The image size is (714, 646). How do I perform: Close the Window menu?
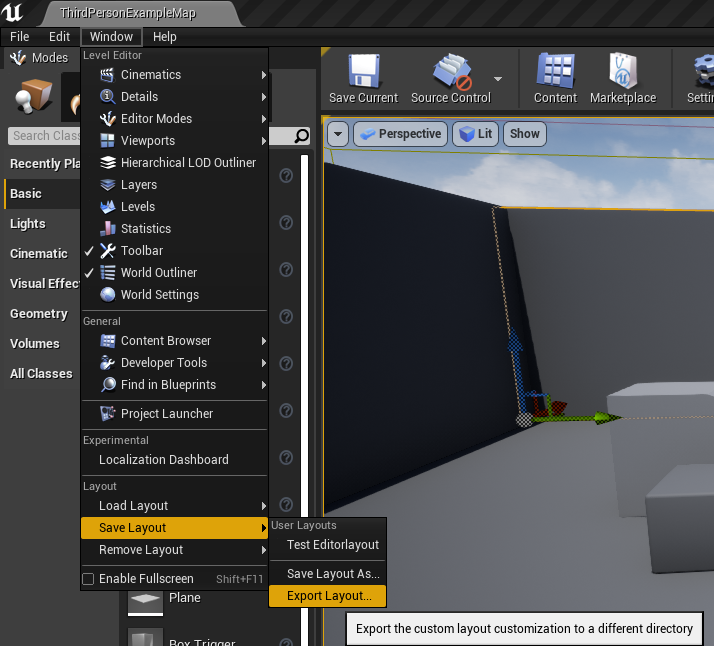pyautogui.click(x=111, y=36)
